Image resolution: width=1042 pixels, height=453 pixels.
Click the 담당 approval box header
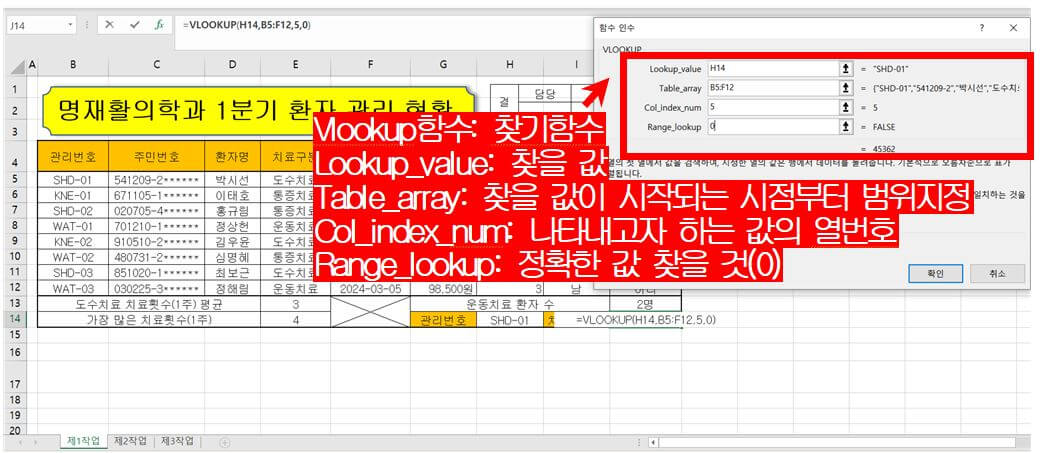pyautogui.click(x=544, y=93)
